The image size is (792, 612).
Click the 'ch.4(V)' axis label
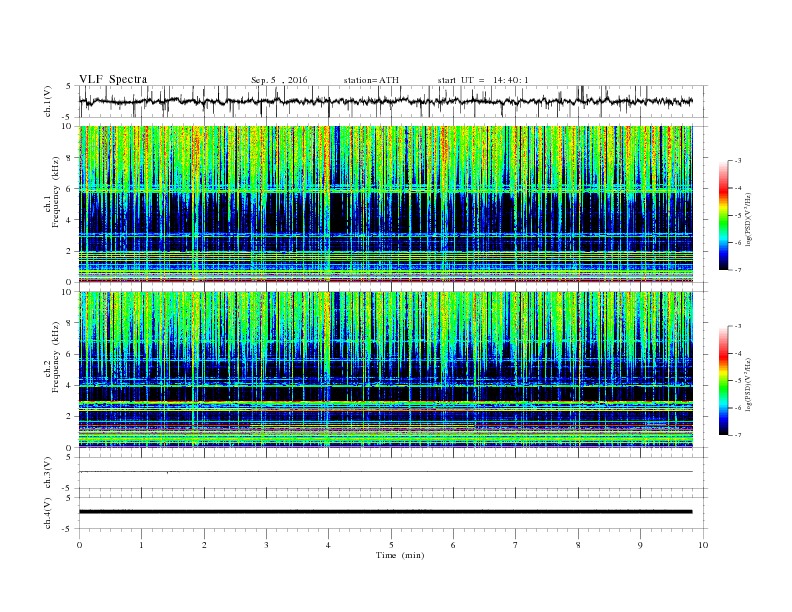pyautogui.click(x=47, y=513)
